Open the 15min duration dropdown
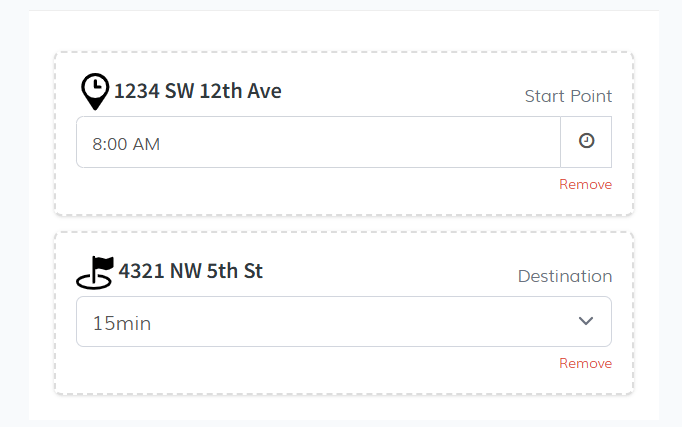Screen dimensions: 682x427 pyautogui.click(x=343, y=322)
